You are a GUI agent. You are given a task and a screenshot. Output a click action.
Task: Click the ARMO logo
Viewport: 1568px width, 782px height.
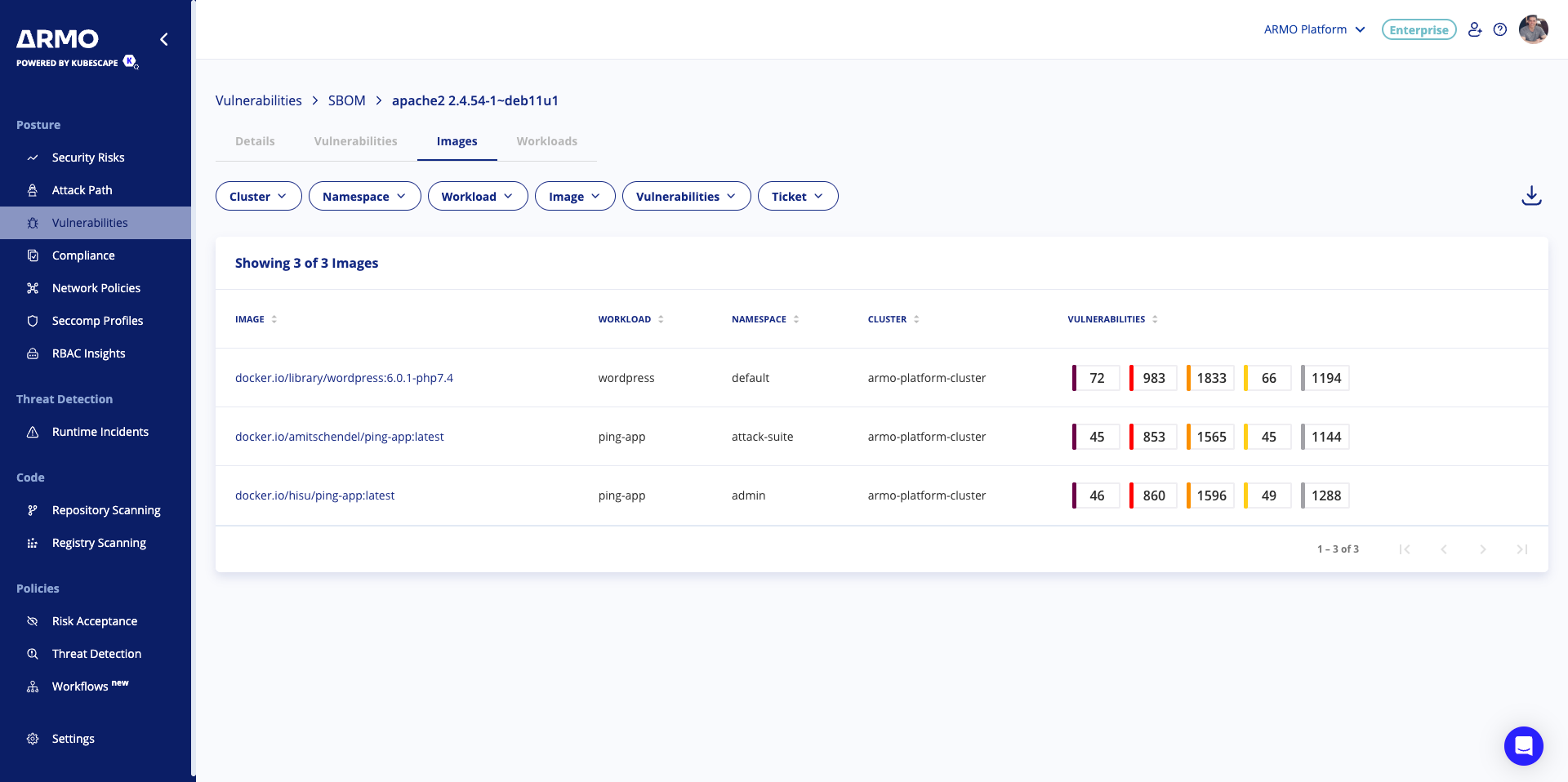coord(58,39)
